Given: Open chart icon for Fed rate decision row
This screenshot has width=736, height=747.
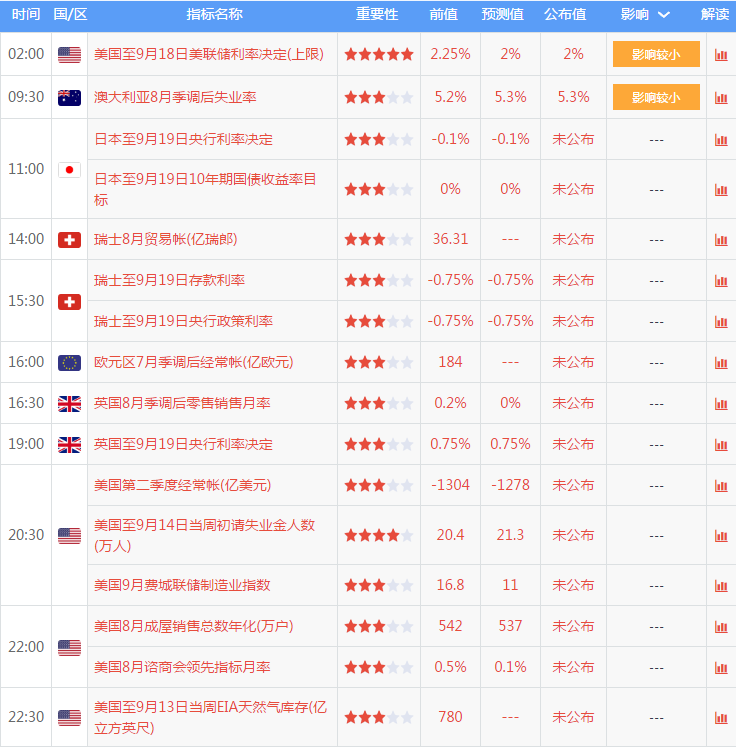Looking at the screenshot, I should pyautogui.click(x=721, y=55).
